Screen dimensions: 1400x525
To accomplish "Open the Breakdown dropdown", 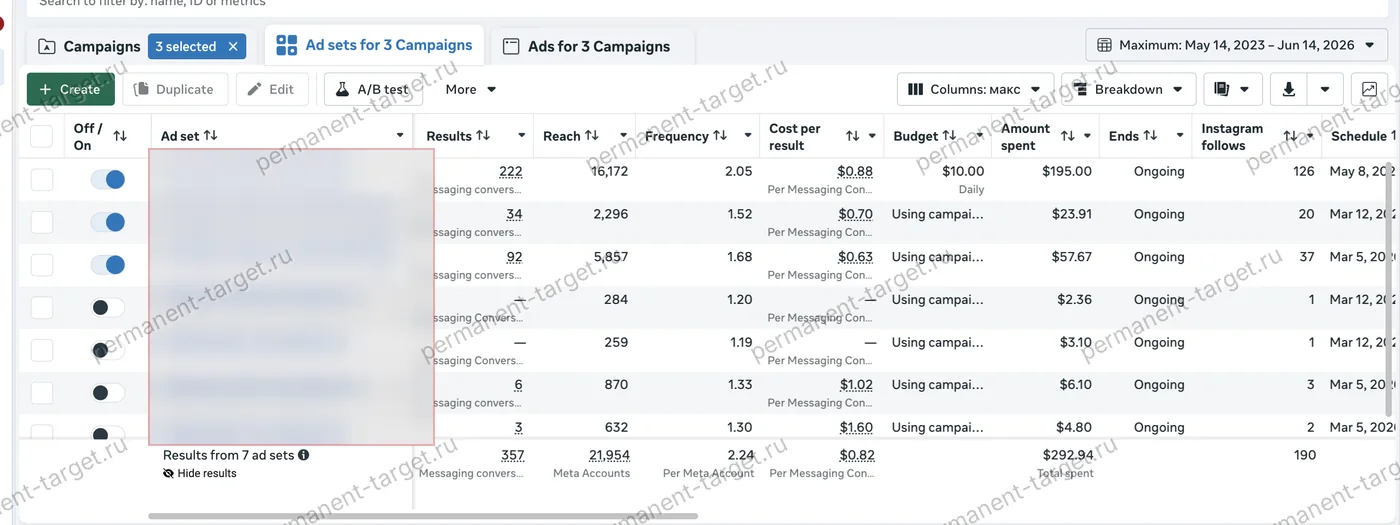I will click(1129, 89).
